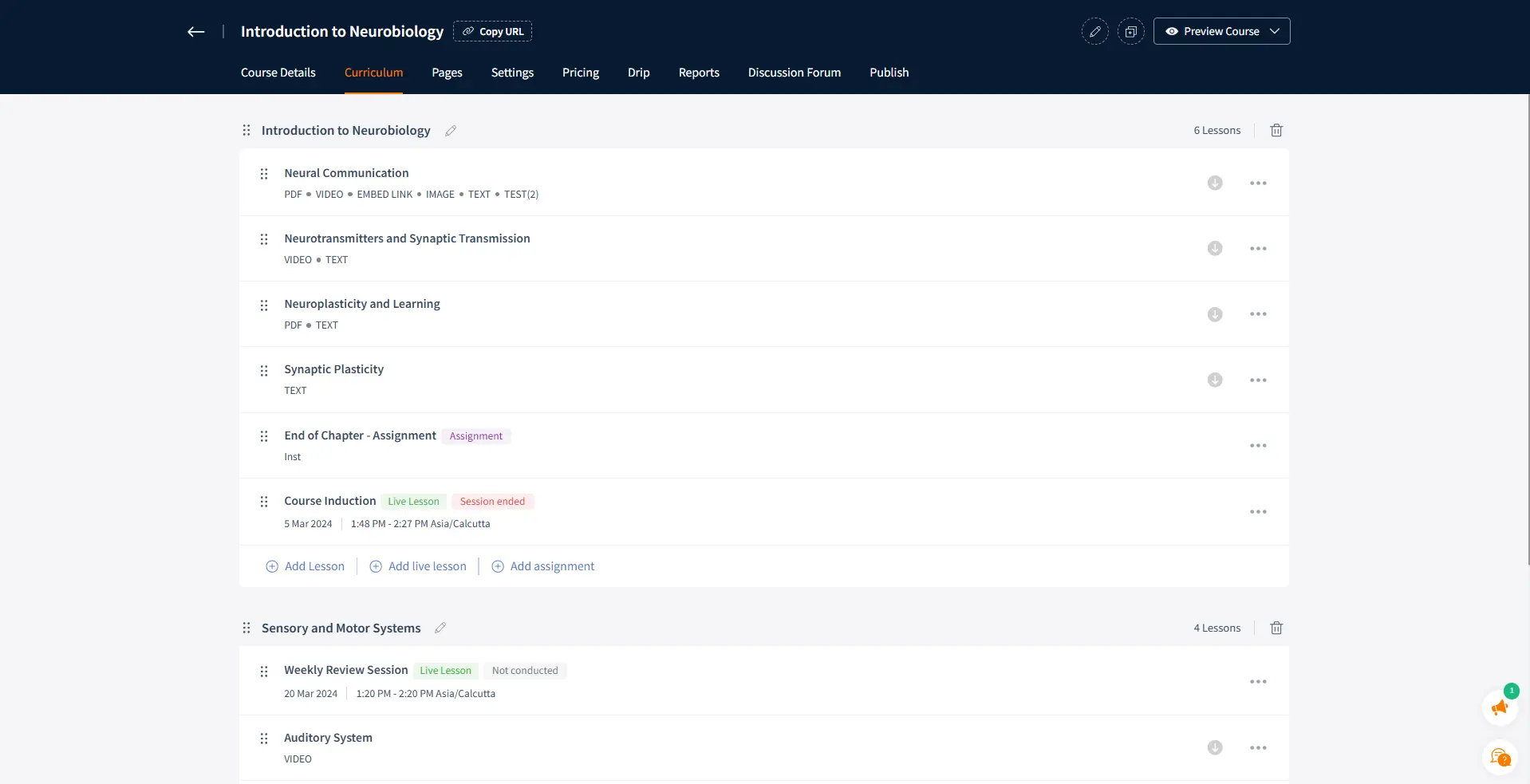The height and width of the screenshot is (784, 1530).
Task: Click Add live lesson link
Action: pos(418,566)
